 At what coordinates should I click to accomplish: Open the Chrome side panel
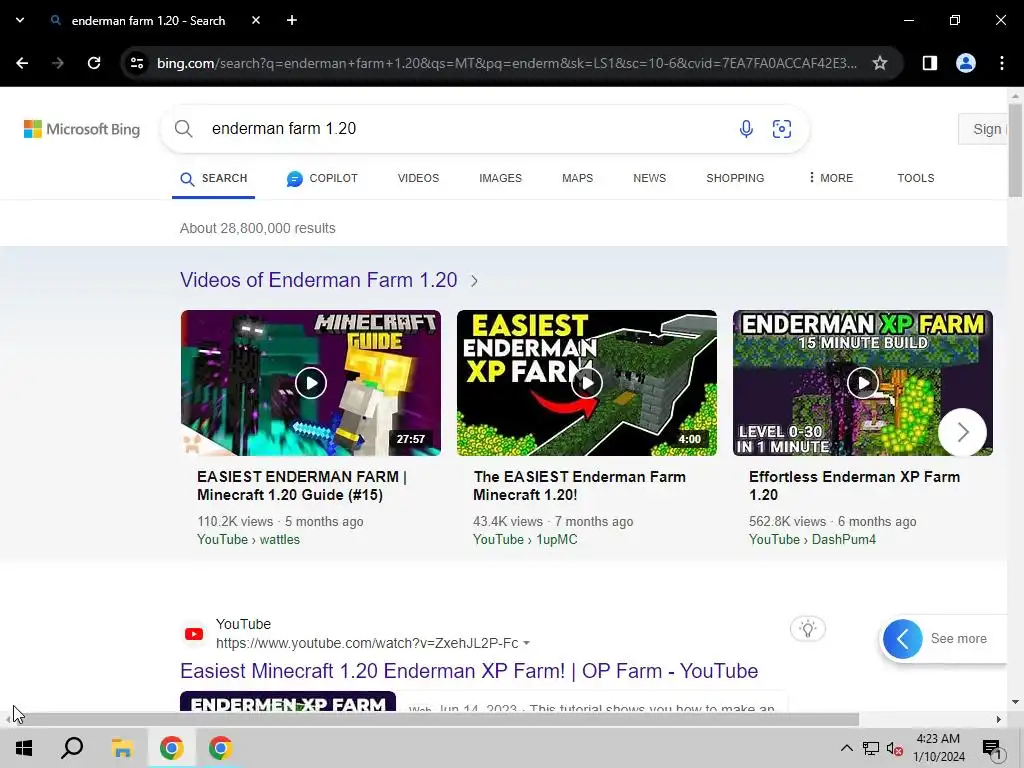pyautogui.click(x=929, y=63)
